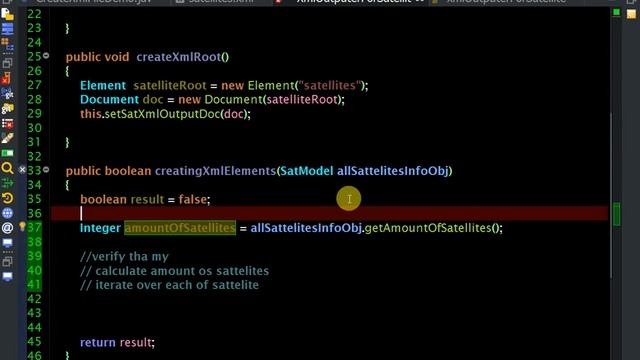Viewport: 640px width, 360px height.
Task: Click 'boolean result = false;' declaration
Action: (145, 200)
